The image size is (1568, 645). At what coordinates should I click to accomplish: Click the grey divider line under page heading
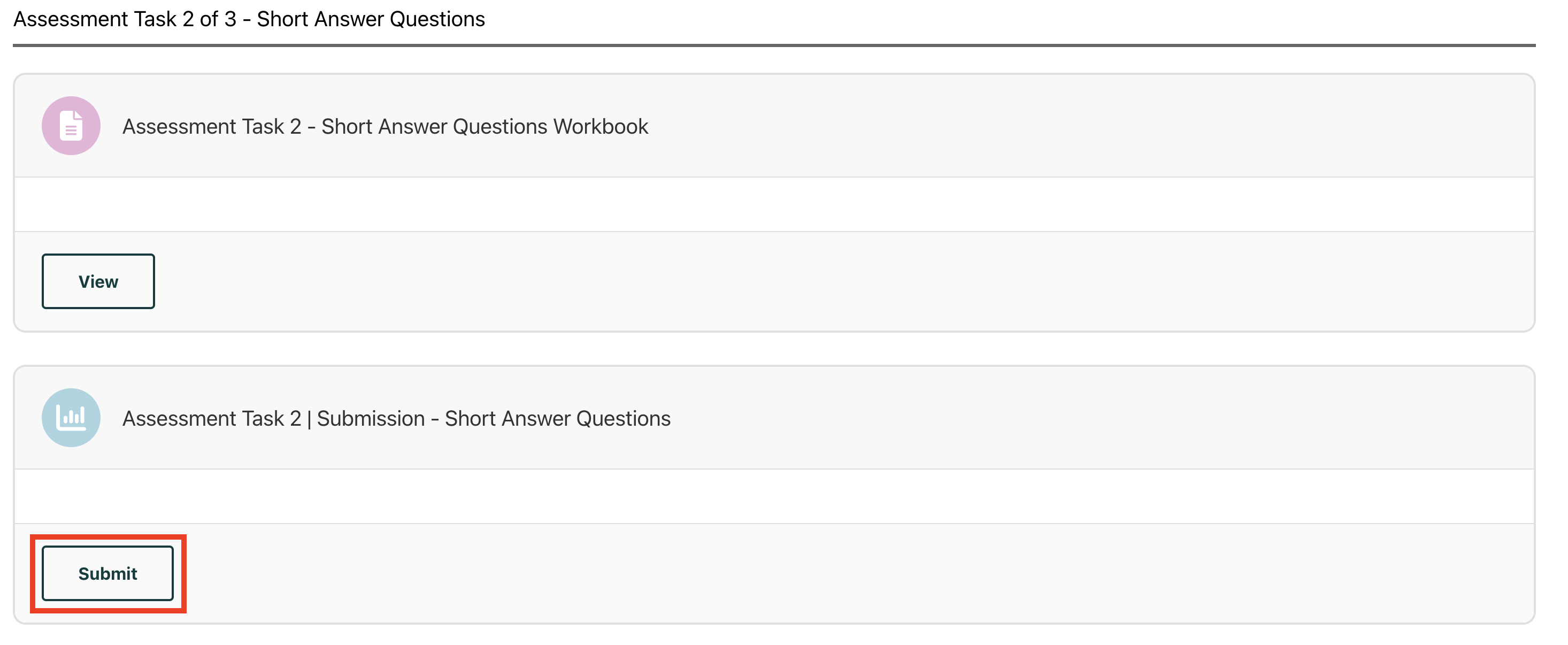click(x=773, y=45)
